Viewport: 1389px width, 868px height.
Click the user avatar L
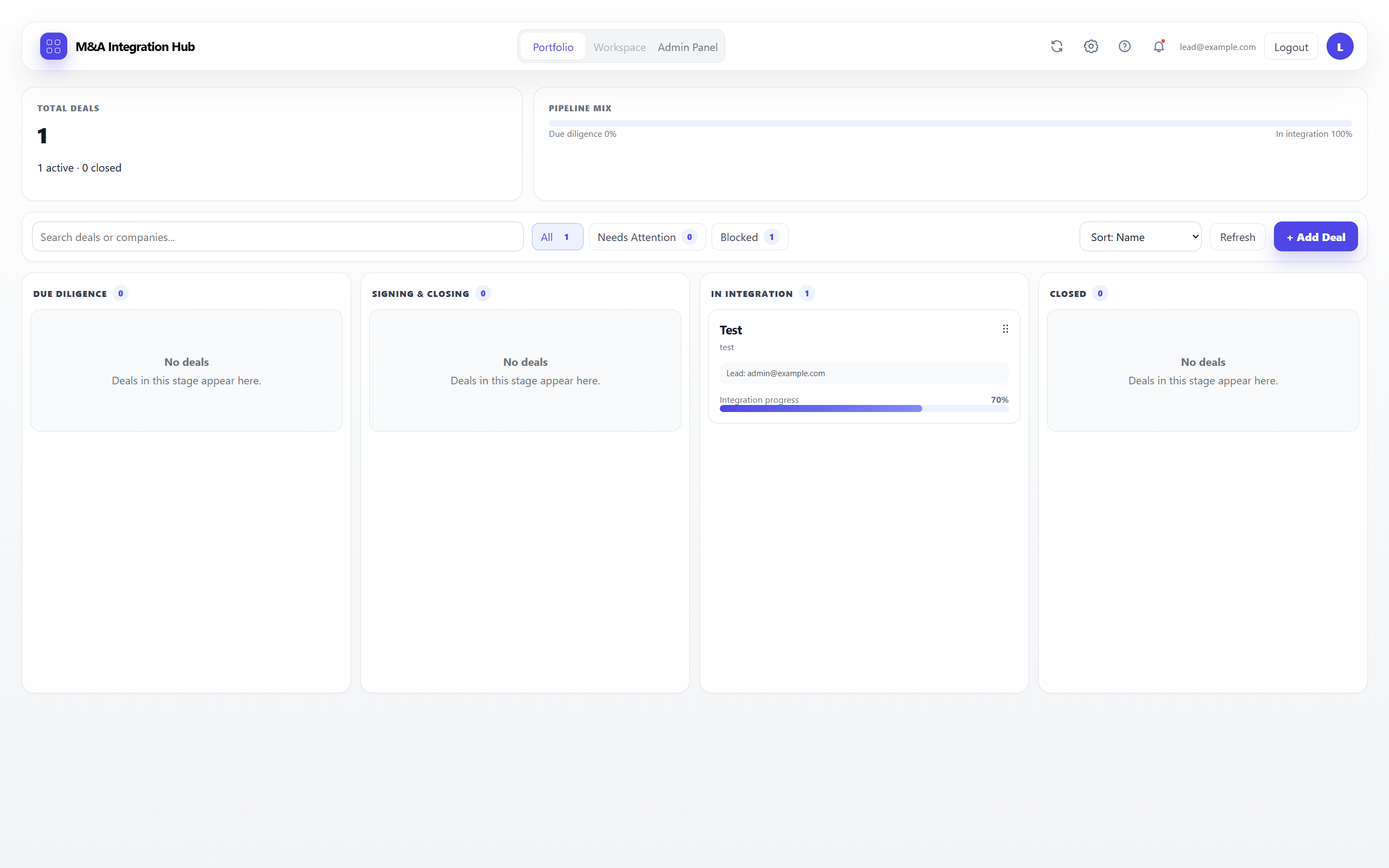(1340, 47)
